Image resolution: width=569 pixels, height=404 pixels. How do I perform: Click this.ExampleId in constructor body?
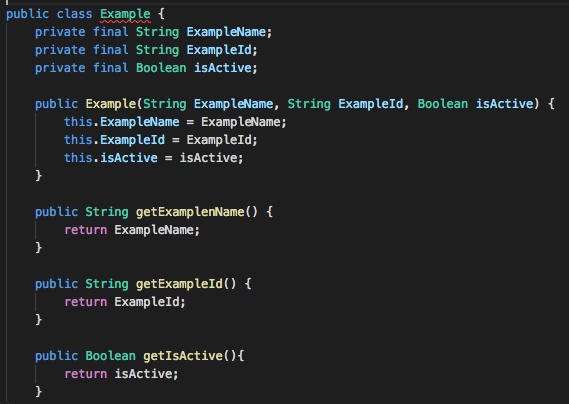pyautogui.click(x=114, y=140)
